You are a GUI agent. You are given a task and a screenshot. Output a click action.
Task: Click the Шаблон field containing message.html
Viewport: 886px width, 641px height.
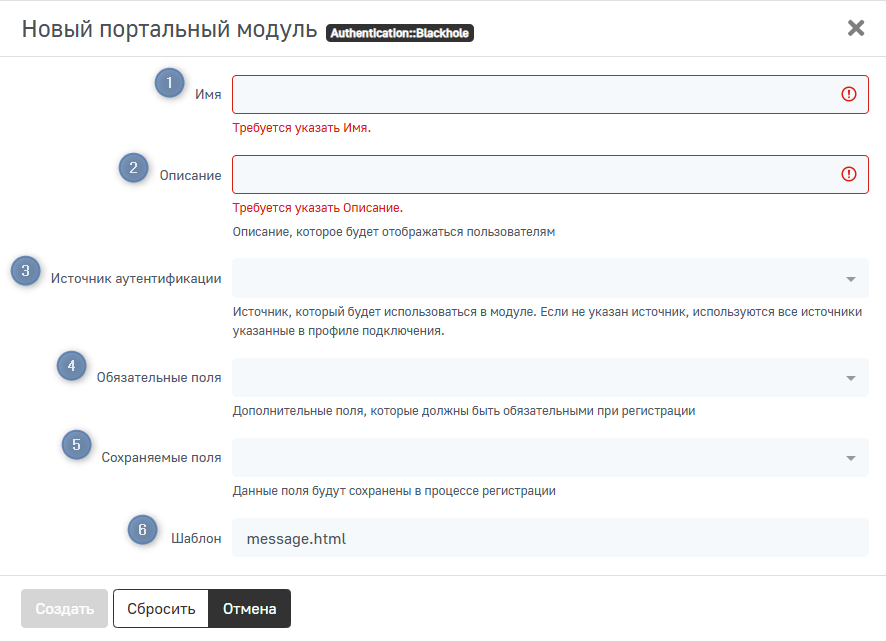click(550, 538)
